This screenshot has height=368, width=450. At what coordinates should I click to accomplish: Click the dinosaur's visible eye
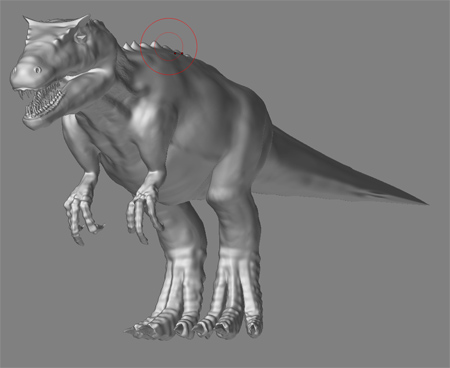click(37, 70)
